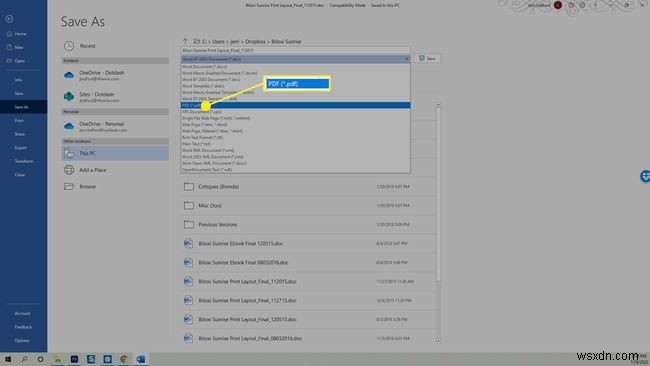This screenshot has width=650, height=366.
Task: Open Google Chrome from the taskbar
Action: click(x=124, y=359)
